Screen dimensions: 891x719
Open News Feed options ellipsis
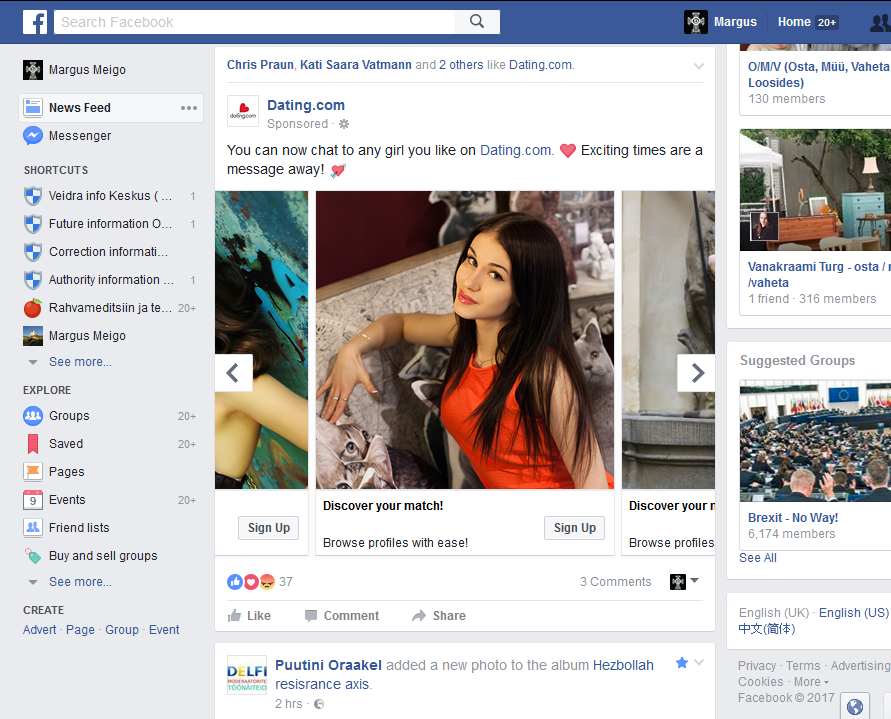[x=189, y=108]
